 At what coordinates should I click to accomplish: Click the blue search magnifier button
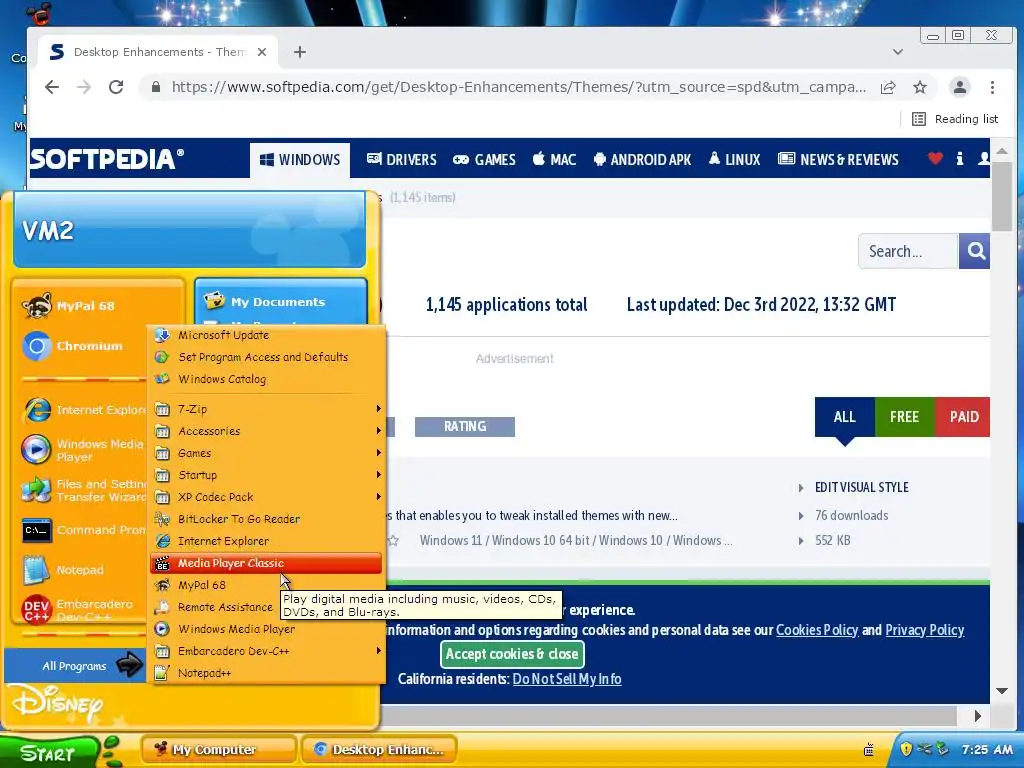(x=975, y=251)
